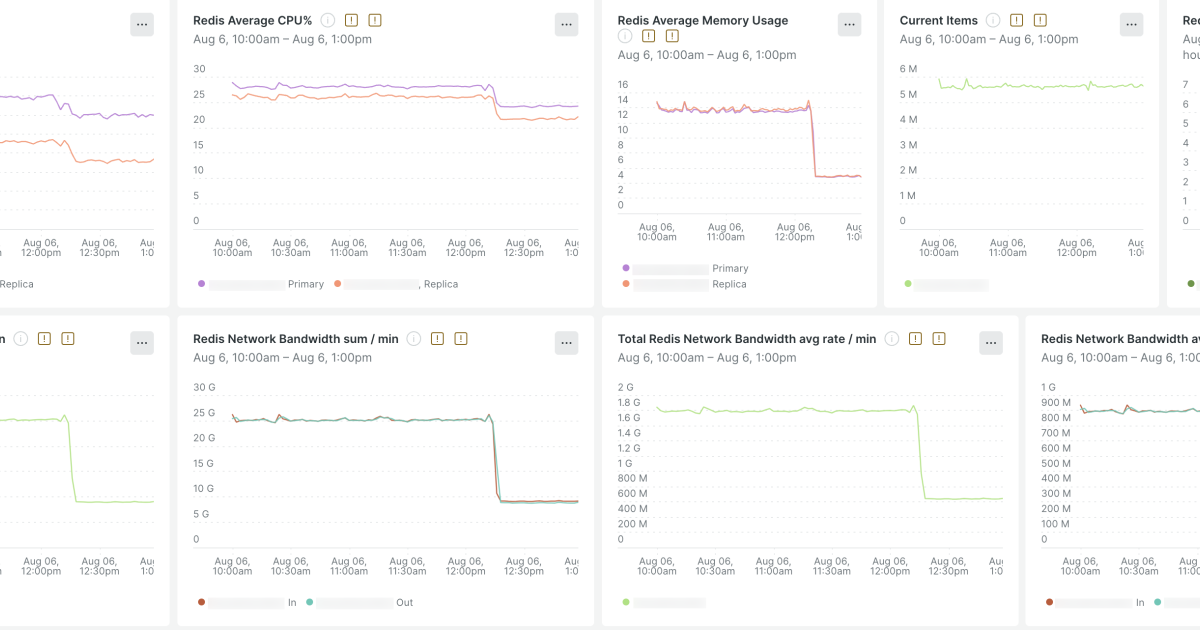Click info icon on Total Redis Network Bandwidth

point(891,339)
